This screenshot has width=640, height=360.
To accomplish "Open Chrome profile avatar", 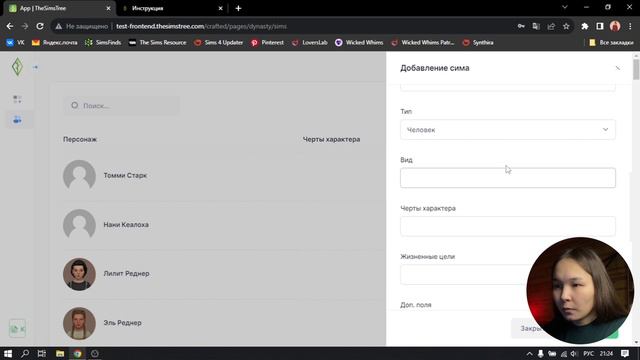I will point(615,26).
